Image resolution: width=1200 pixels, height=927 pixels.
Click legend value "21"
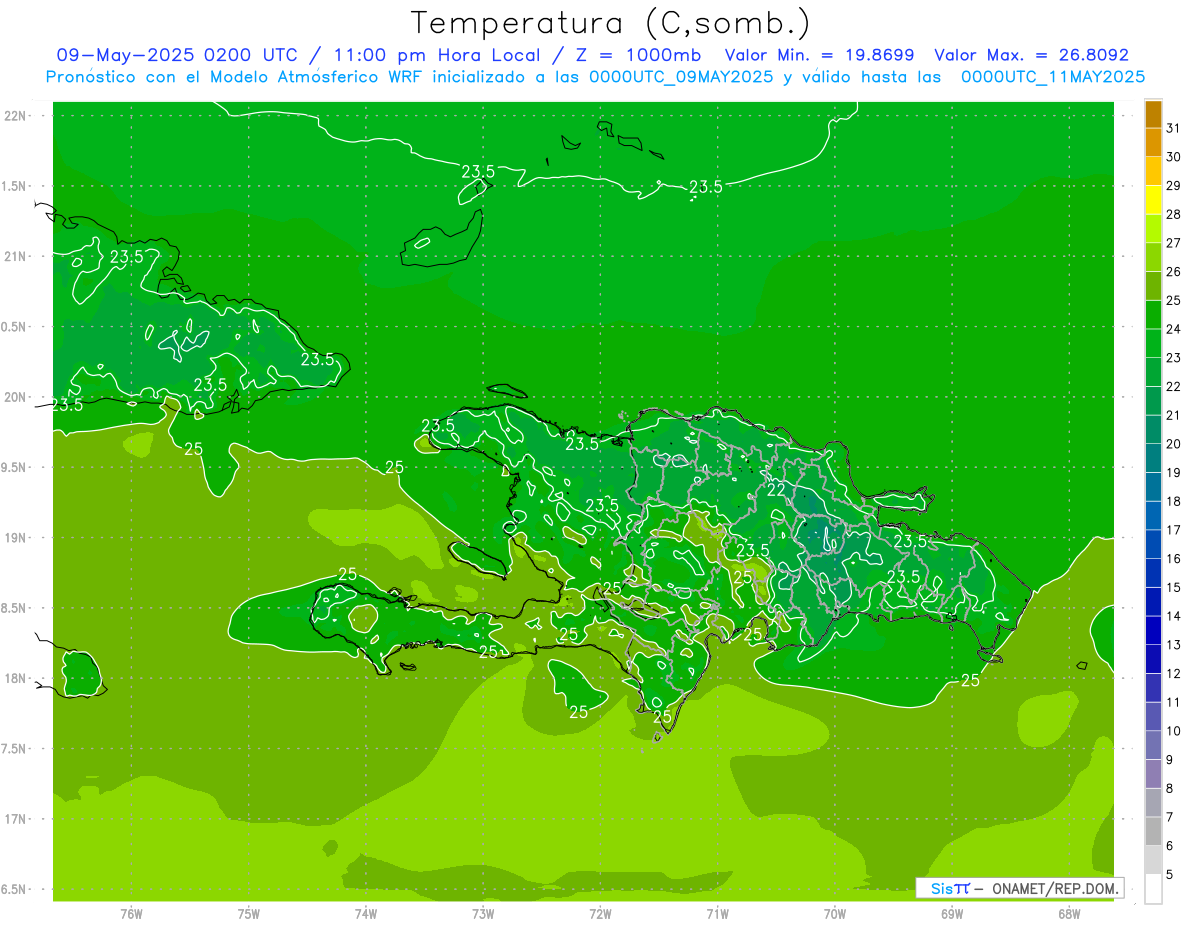pyautogui.click(x=1174, y=415)
